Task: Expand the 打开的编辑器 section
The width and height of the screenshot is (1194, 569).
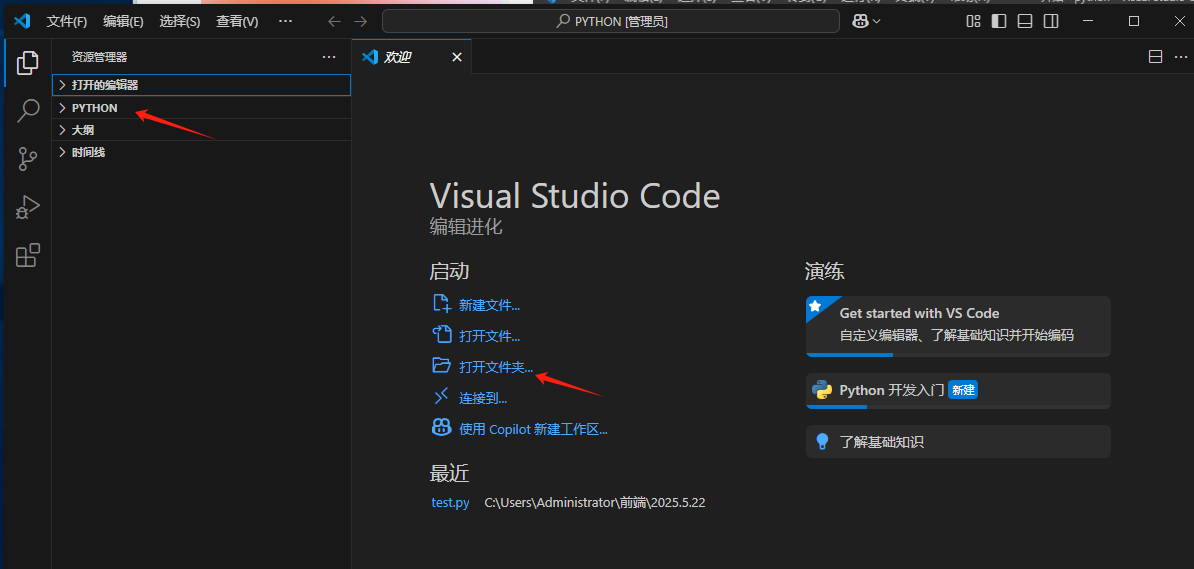Action: (201, 85)
